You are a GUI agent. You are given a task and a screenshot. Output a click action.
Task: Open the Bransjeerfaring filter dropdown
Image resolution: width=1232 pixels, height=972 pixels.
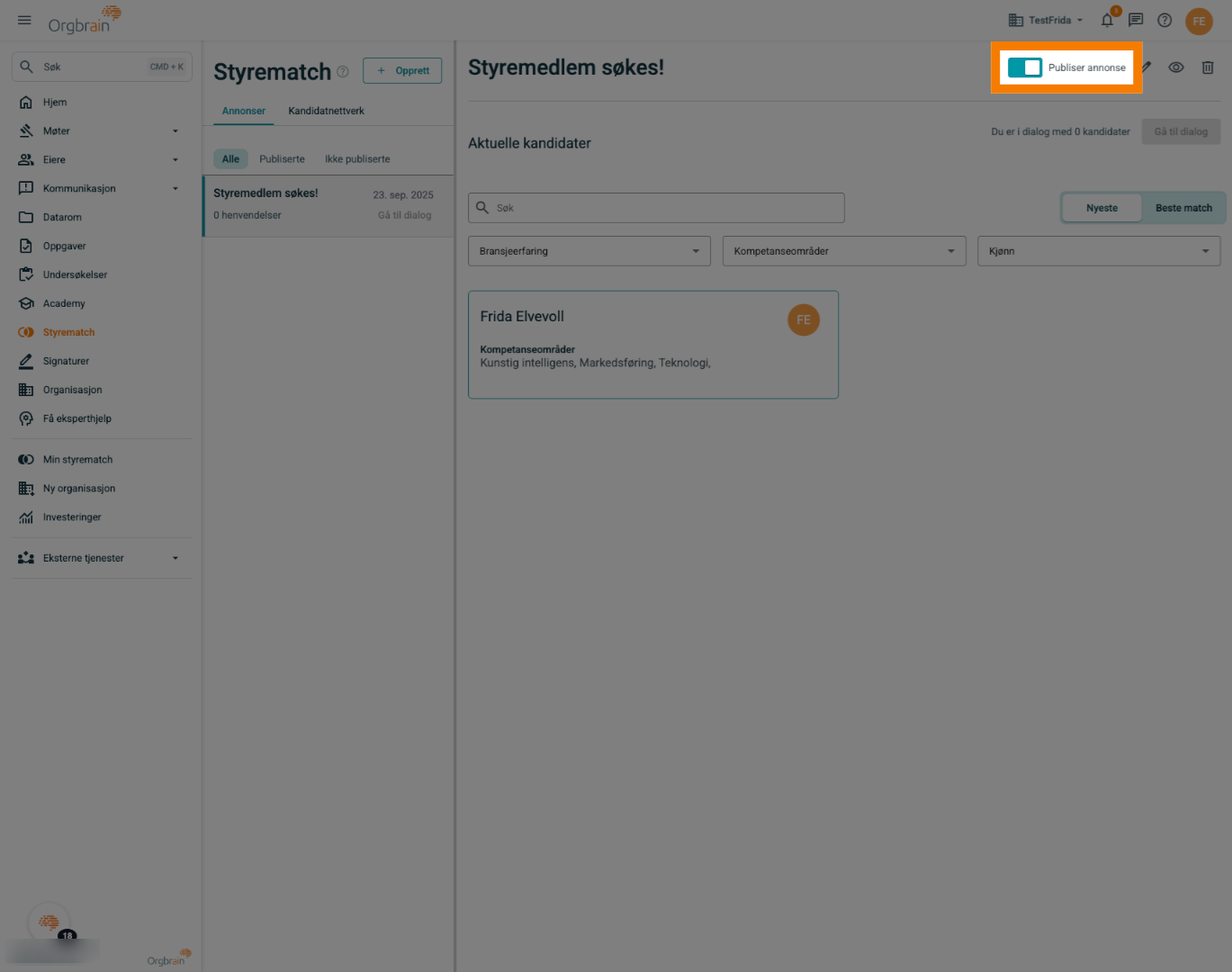pos(589,251)
